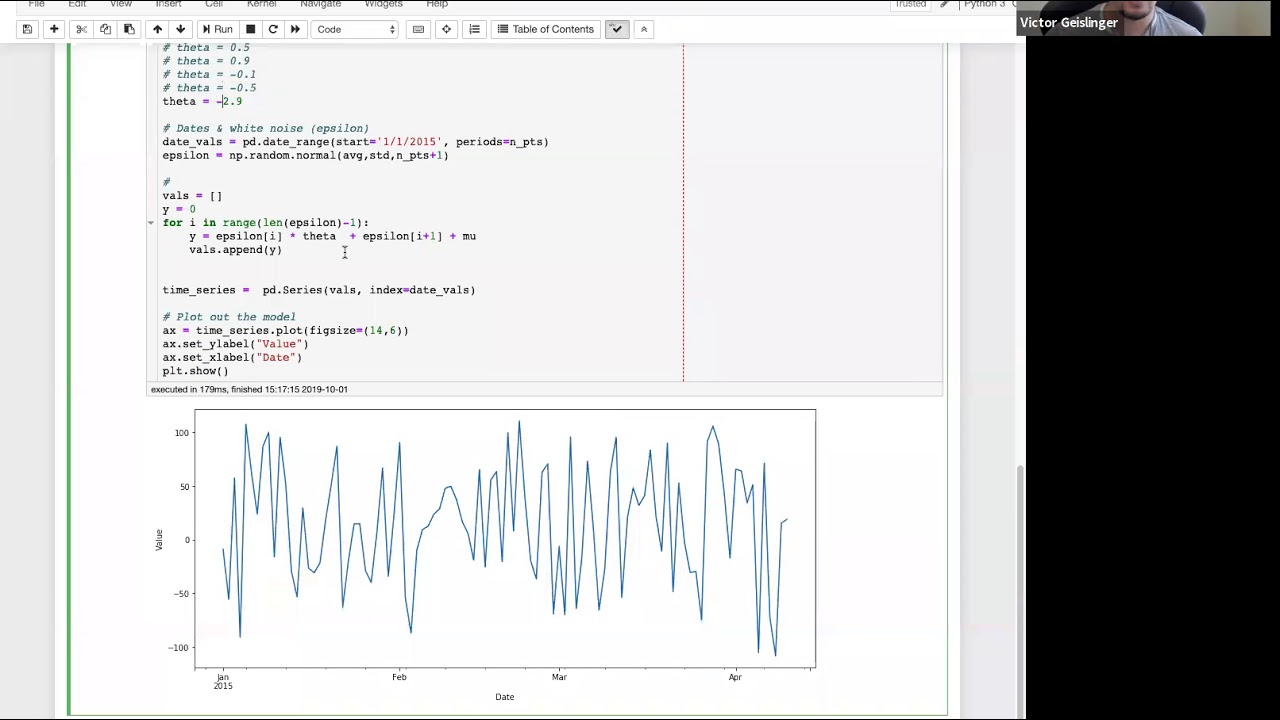Viewport: 1280px width, 720px height.
Task: Cut the selected cell with the scissors icon
Action: pyautogui.click(x=82, y=29)
